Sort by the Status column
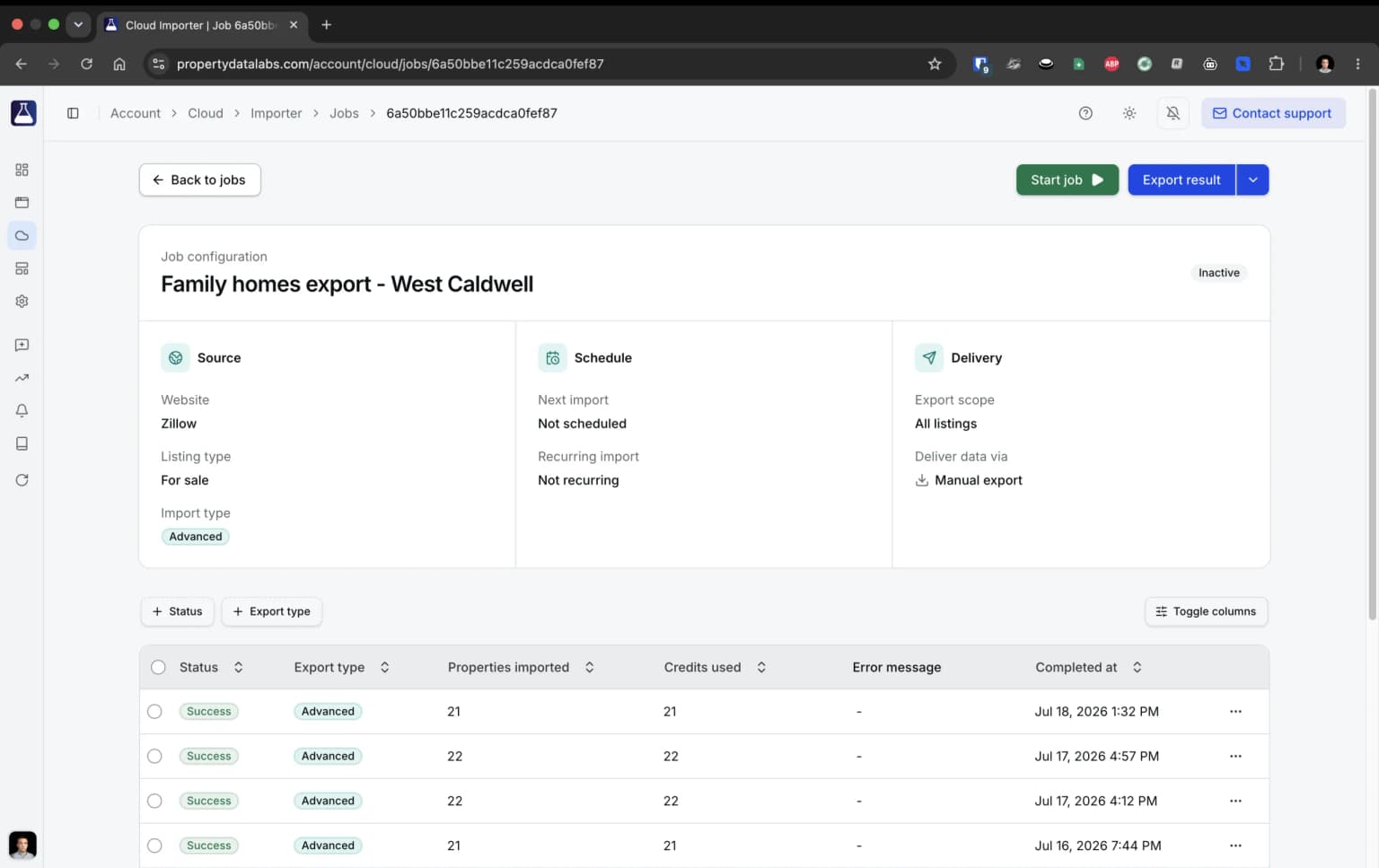Viewport: 1379px width, 868px height. 212,667
